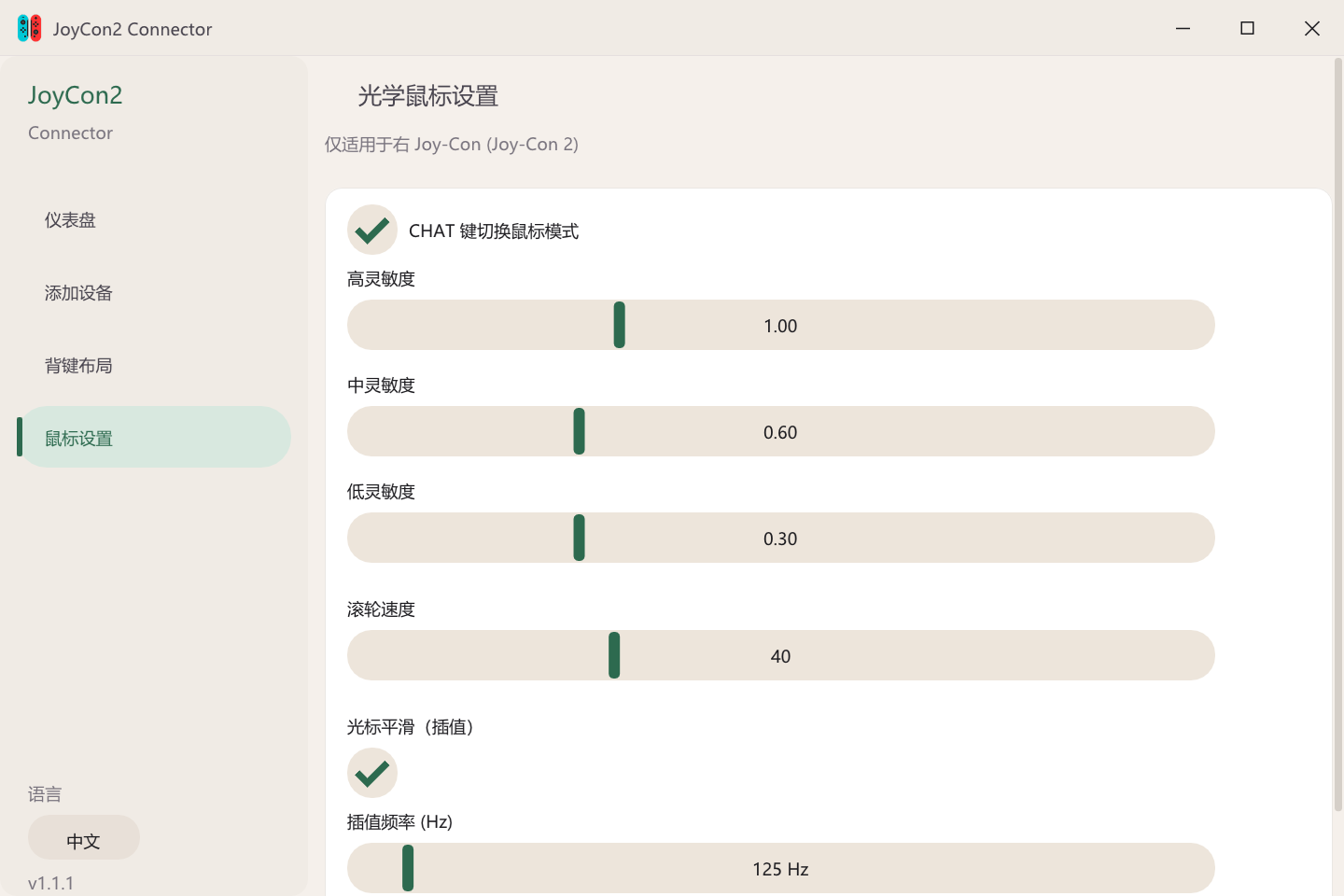Click the 40 scroll speed value
This screenshot has width=1344, height=896.
pos(780,656)
